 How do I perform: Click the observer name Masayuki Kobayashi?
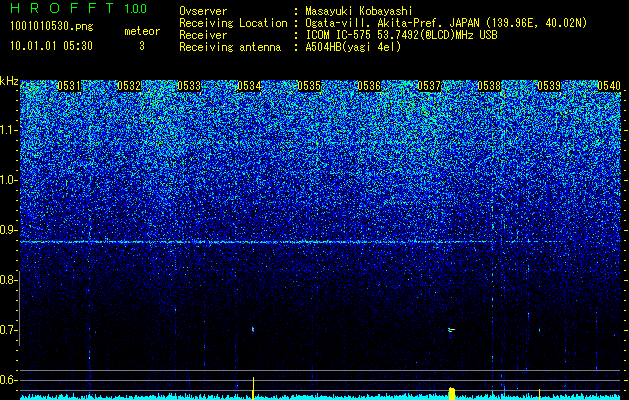point(359,11)
